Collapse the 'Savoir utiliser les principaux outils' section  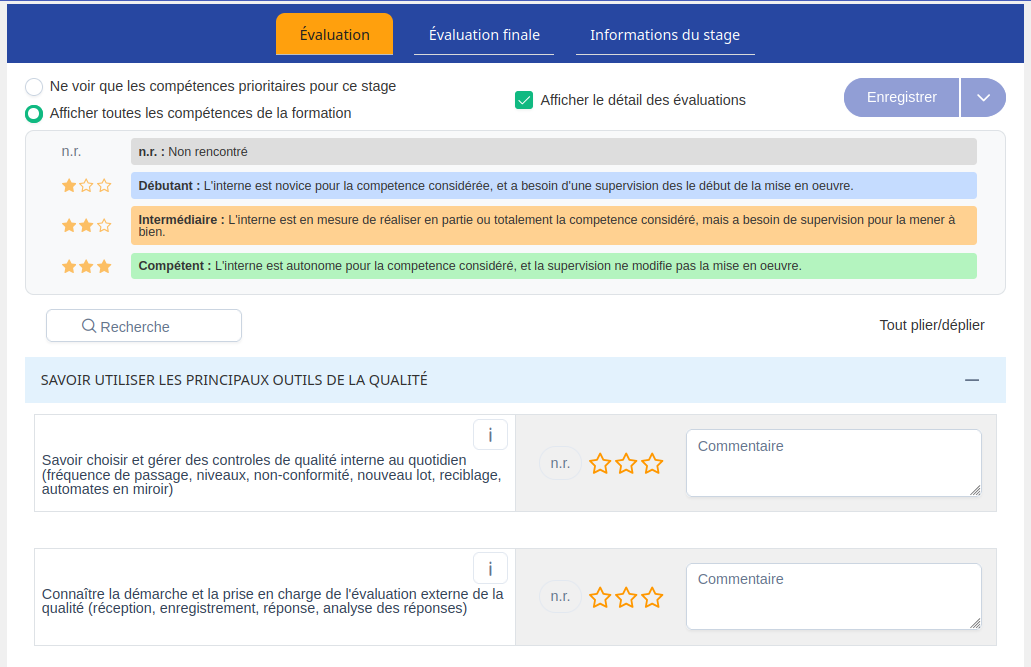click(x=970, y=380)
